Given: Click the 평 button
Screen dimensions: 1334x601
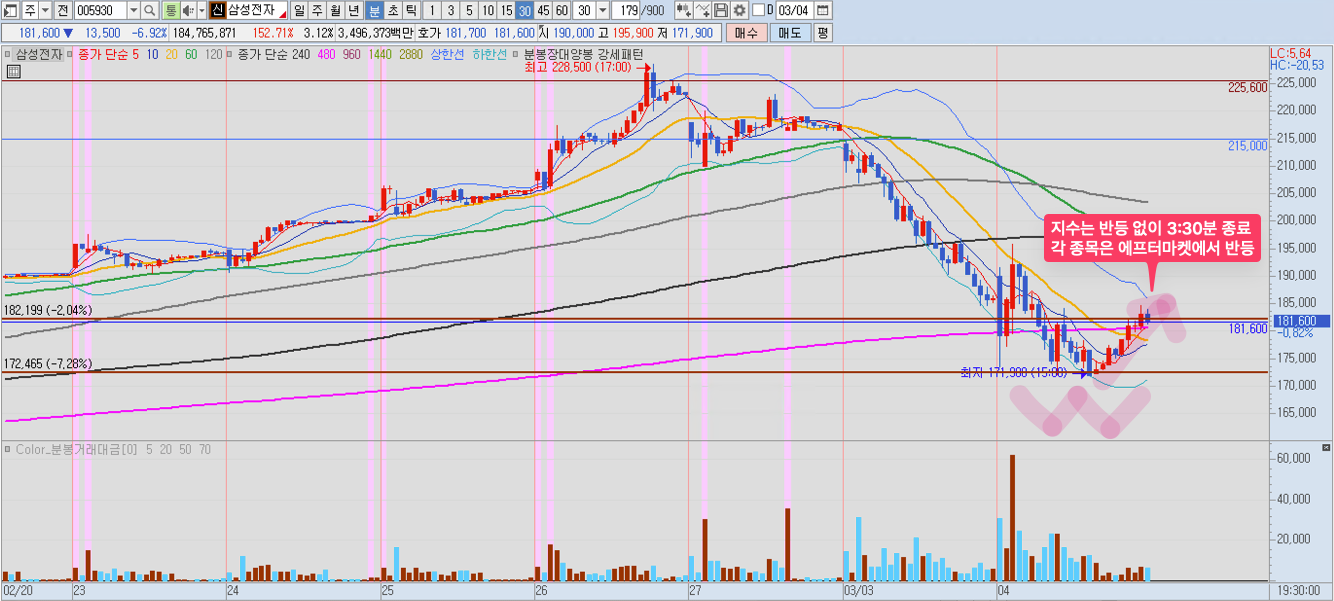Looking at the screenshot, I should click(x=823, y=33).
